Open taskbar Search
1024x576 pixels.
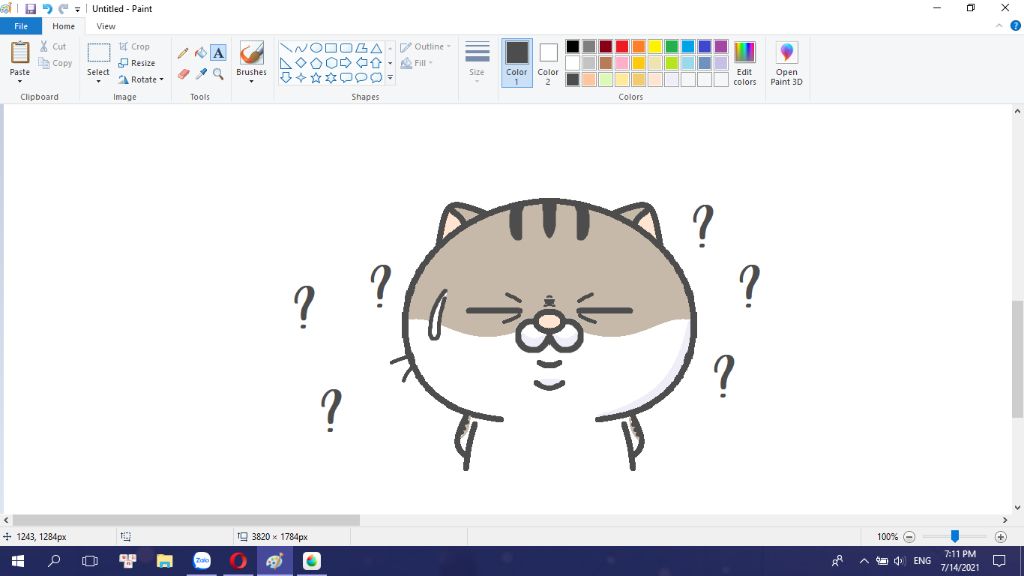54,561
